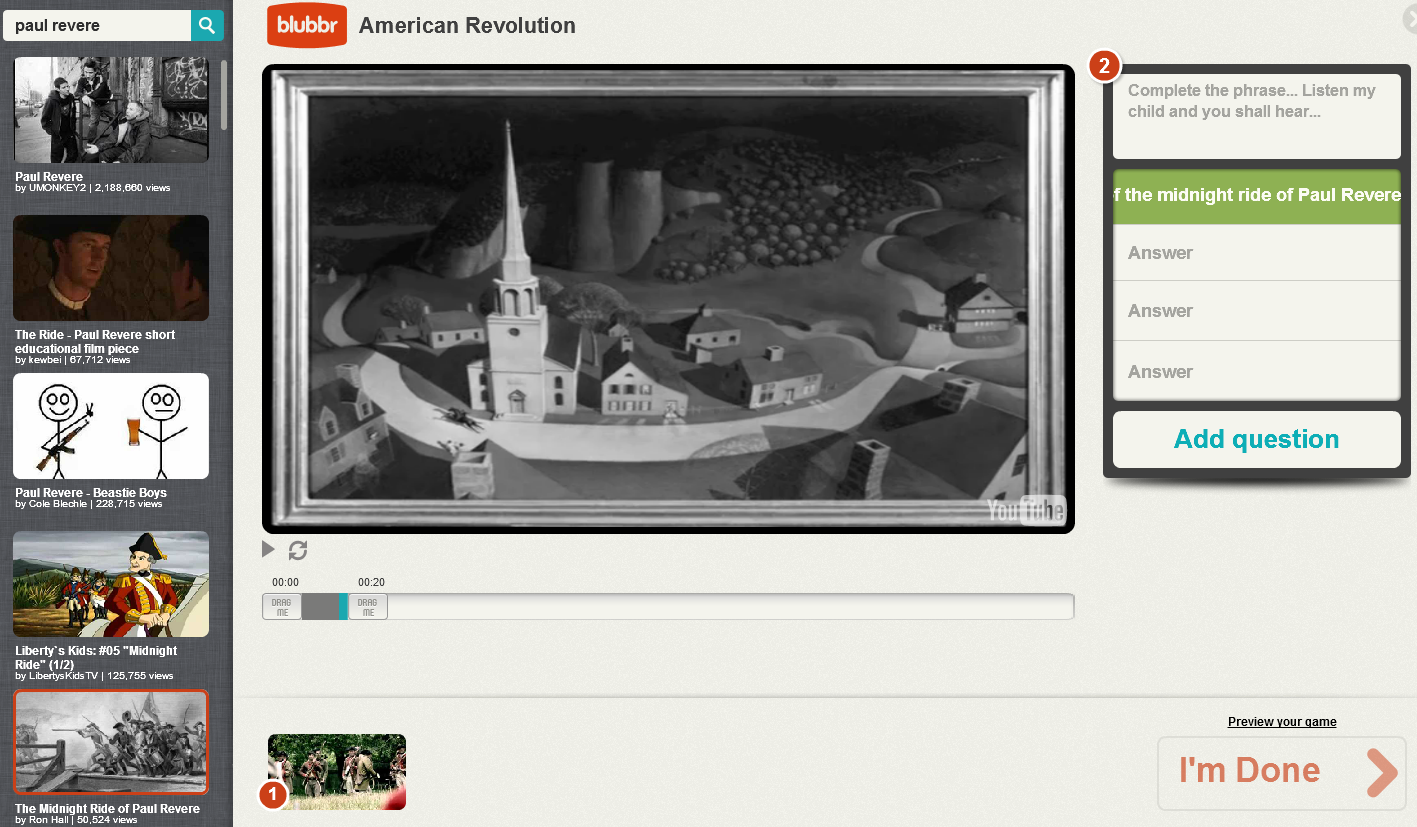The width and height of the screenshot is (1417, 827).
Task: Click the YouTube logo on the video
Action: pos(1026,509)
